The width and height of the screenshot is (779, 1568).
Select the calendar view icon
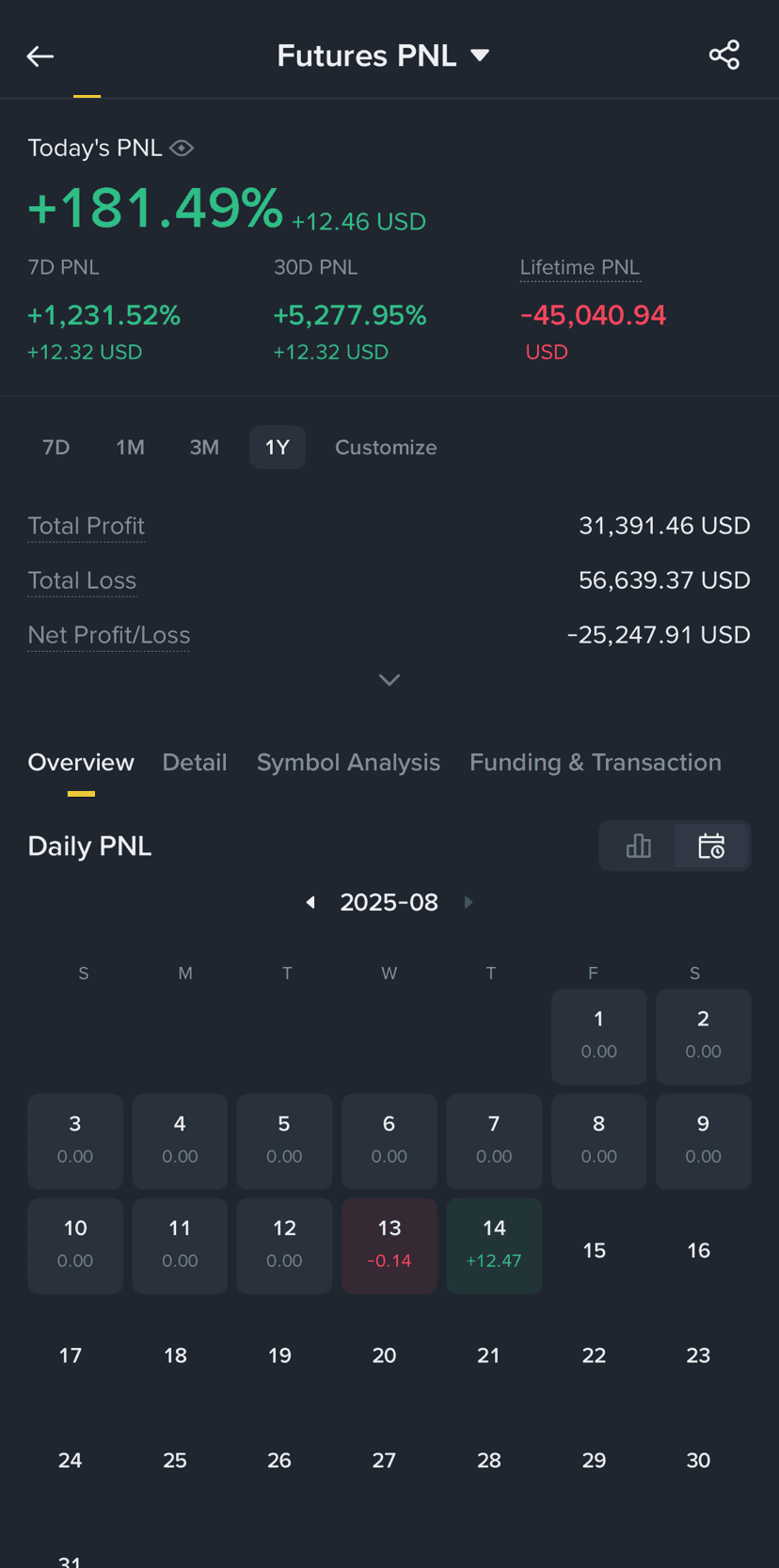pyautogui.click(x=711, y=846)
